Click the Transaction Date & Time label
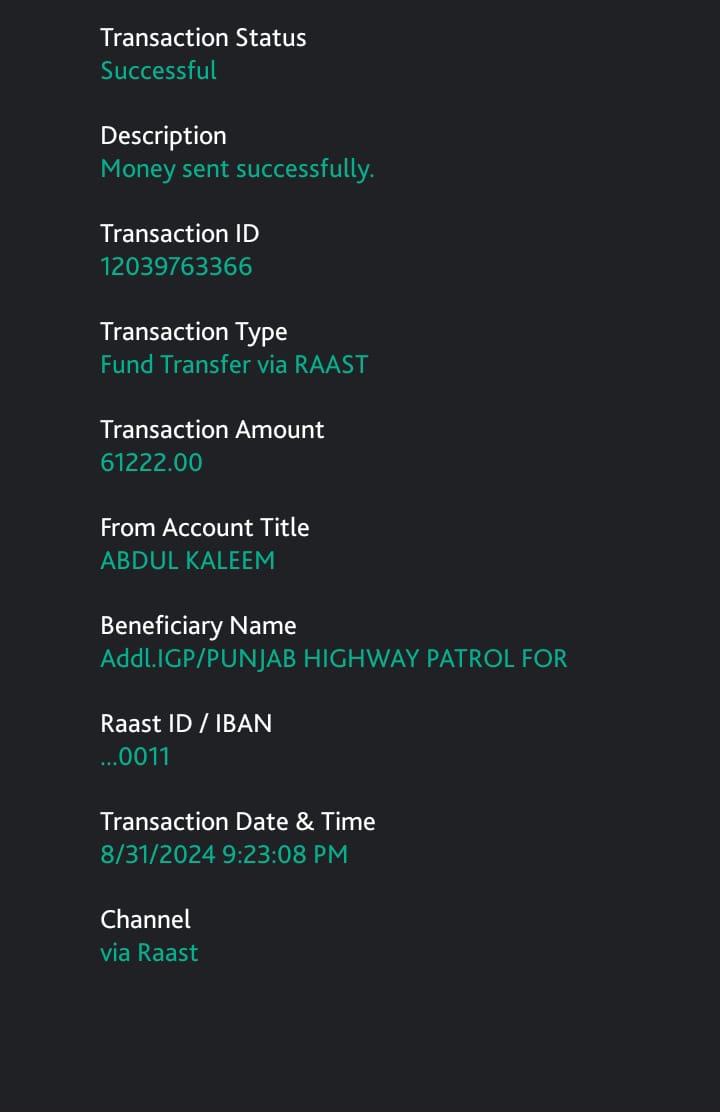Image resolution: width=720 pixels, height=1112 pixels. [237, 822]
